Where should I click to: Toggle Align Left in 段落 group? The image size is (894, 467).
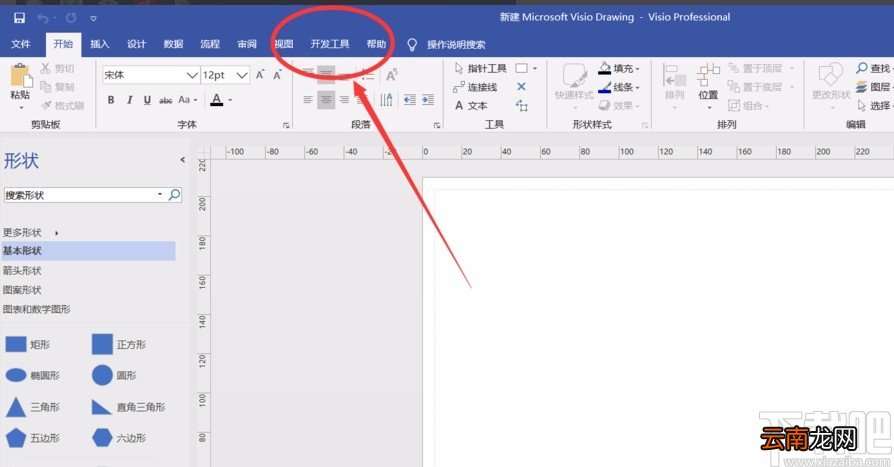308,100
